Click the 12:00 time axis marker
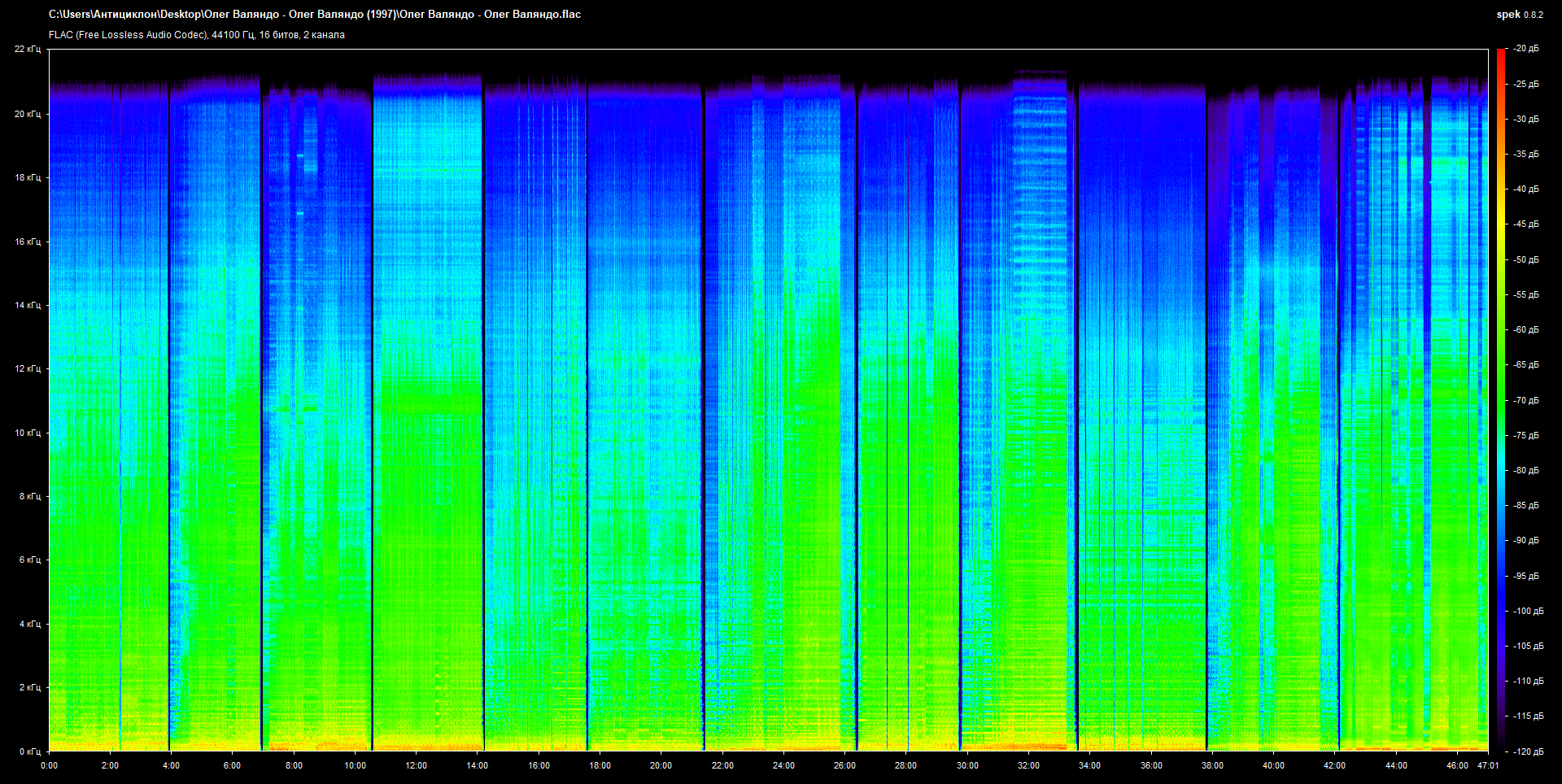Viewport: 1562px width, 784px height. 416,765
